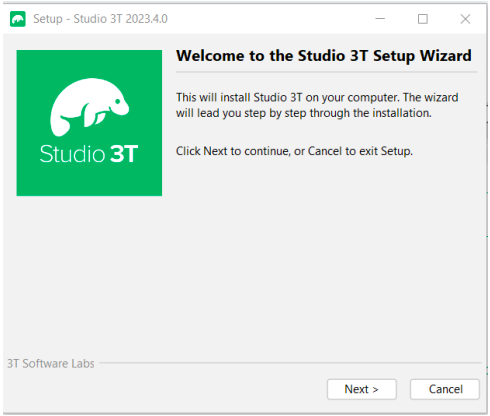
Task: Click the Next > button to continue
Action: [x=362, y=389]
